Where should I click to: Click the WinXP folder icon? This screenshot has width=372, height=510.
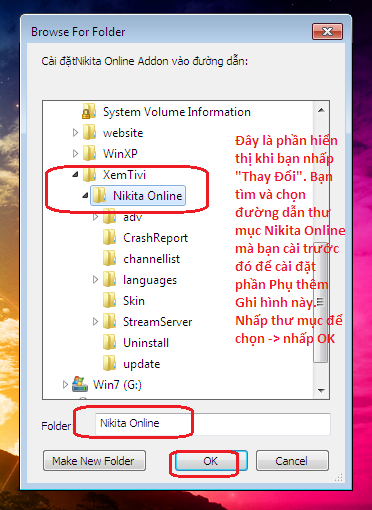coord(89,153)
